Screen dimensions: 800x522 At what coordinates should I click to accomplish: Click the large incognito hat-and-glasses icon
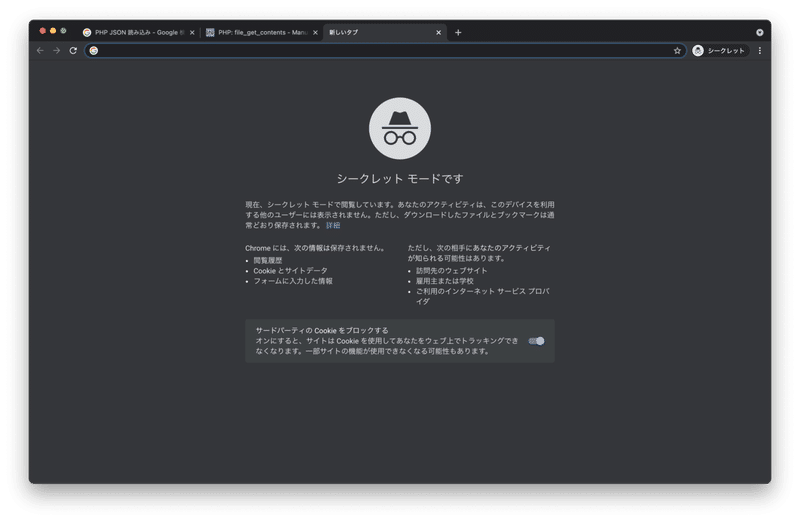pyautogui.click(x=399, y=129)
